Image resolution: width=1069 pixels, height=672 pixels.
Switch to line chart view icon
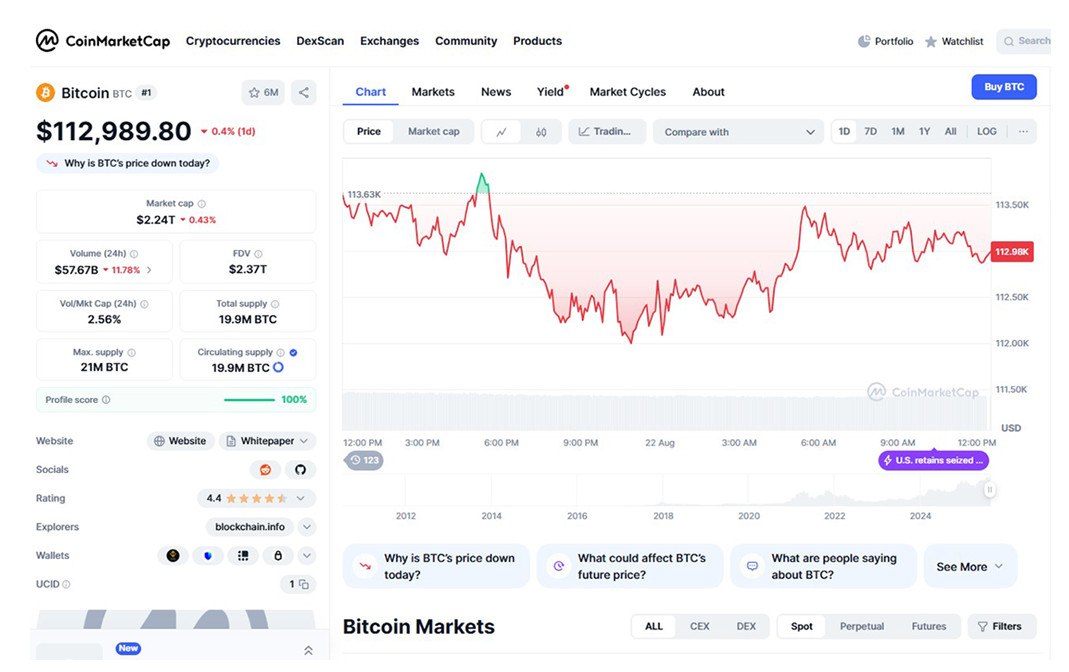tap(501, 132)
